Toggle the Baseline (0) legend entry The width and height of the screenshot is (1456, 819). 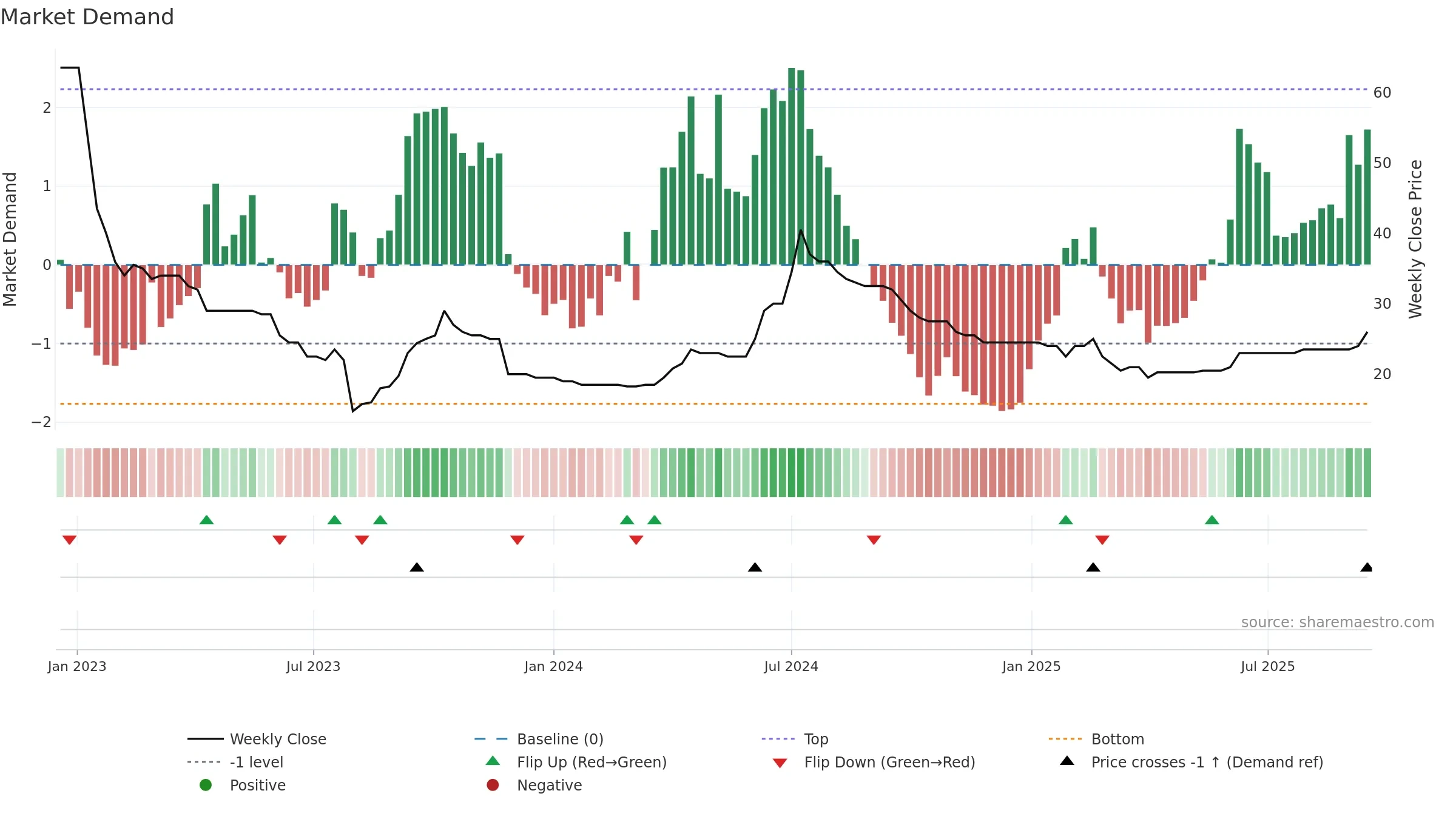tap(539, 739)
